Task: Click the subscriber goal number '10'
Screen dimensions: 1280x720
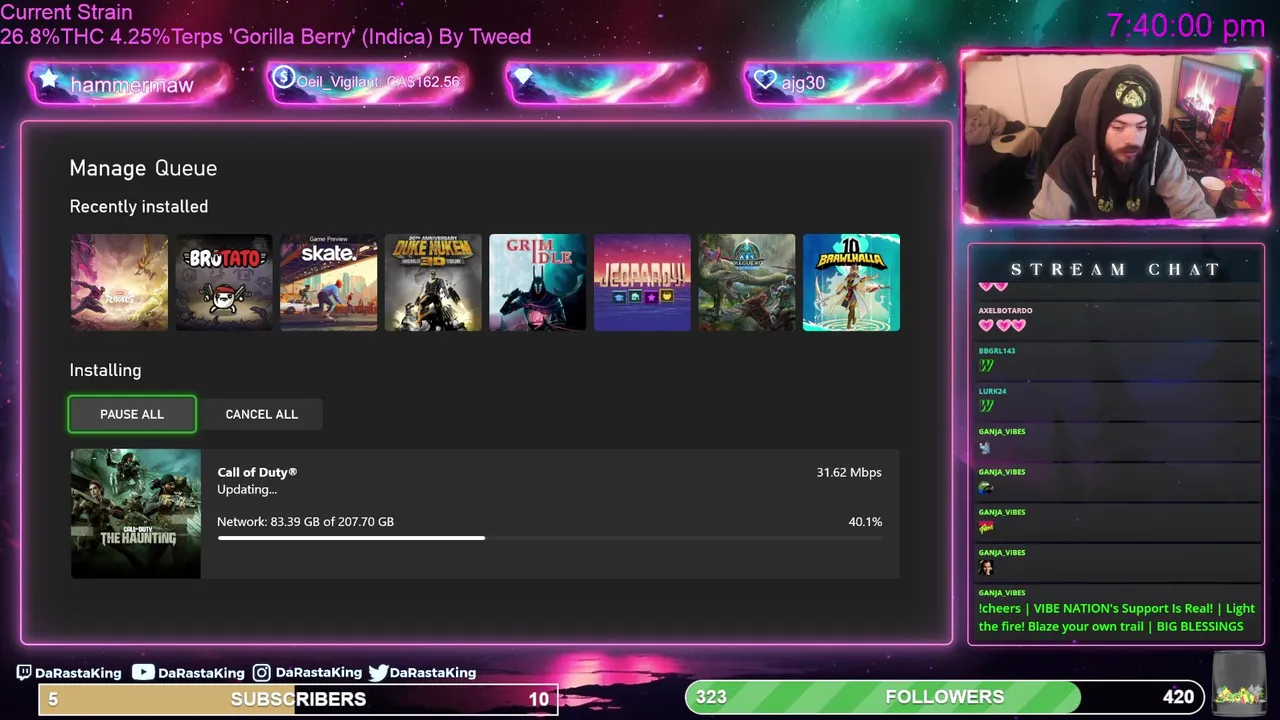Action: 538,699
